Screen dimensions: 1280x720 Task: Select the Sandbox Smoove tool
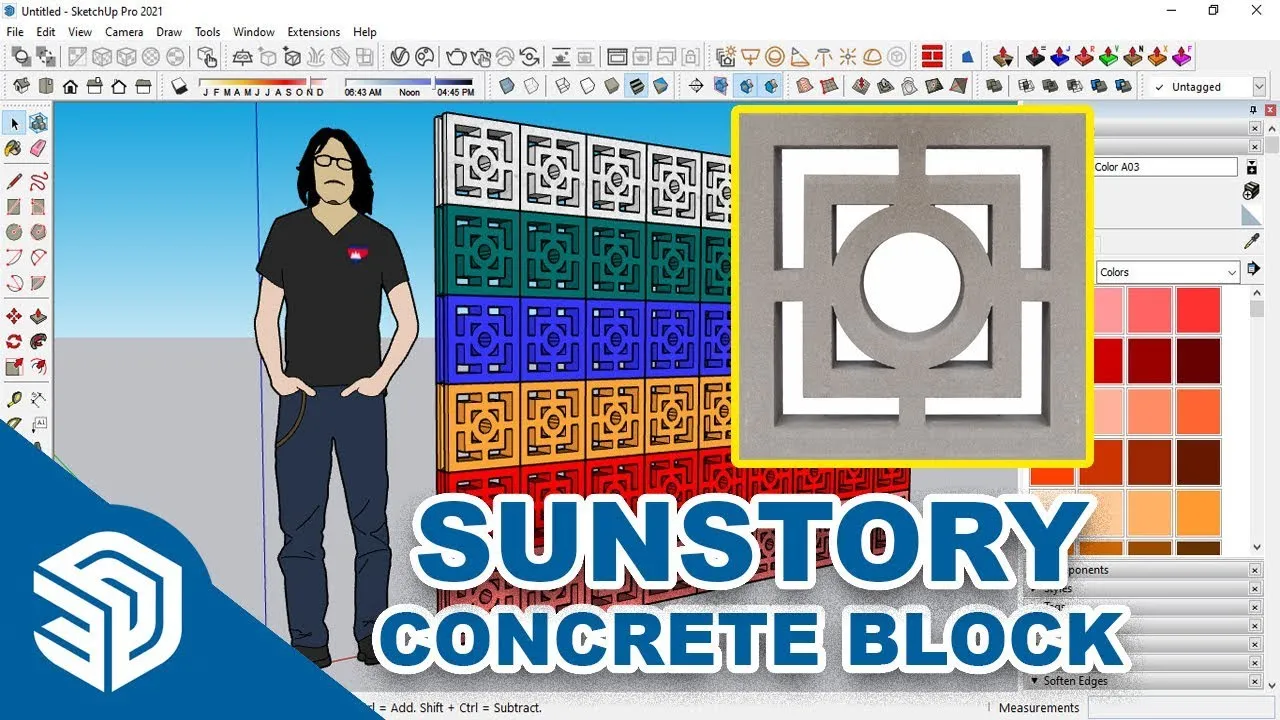click(x=861, y=86)
